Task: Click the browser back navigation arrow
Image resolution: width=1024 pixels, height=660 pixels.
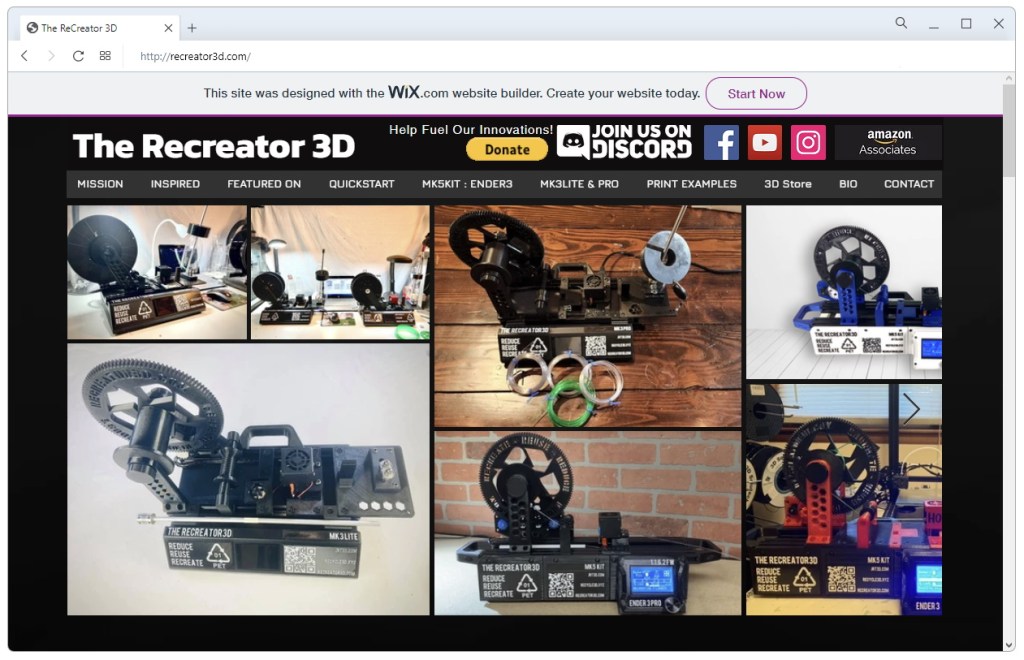Action: pyautogui.click(x=24, y=56)
